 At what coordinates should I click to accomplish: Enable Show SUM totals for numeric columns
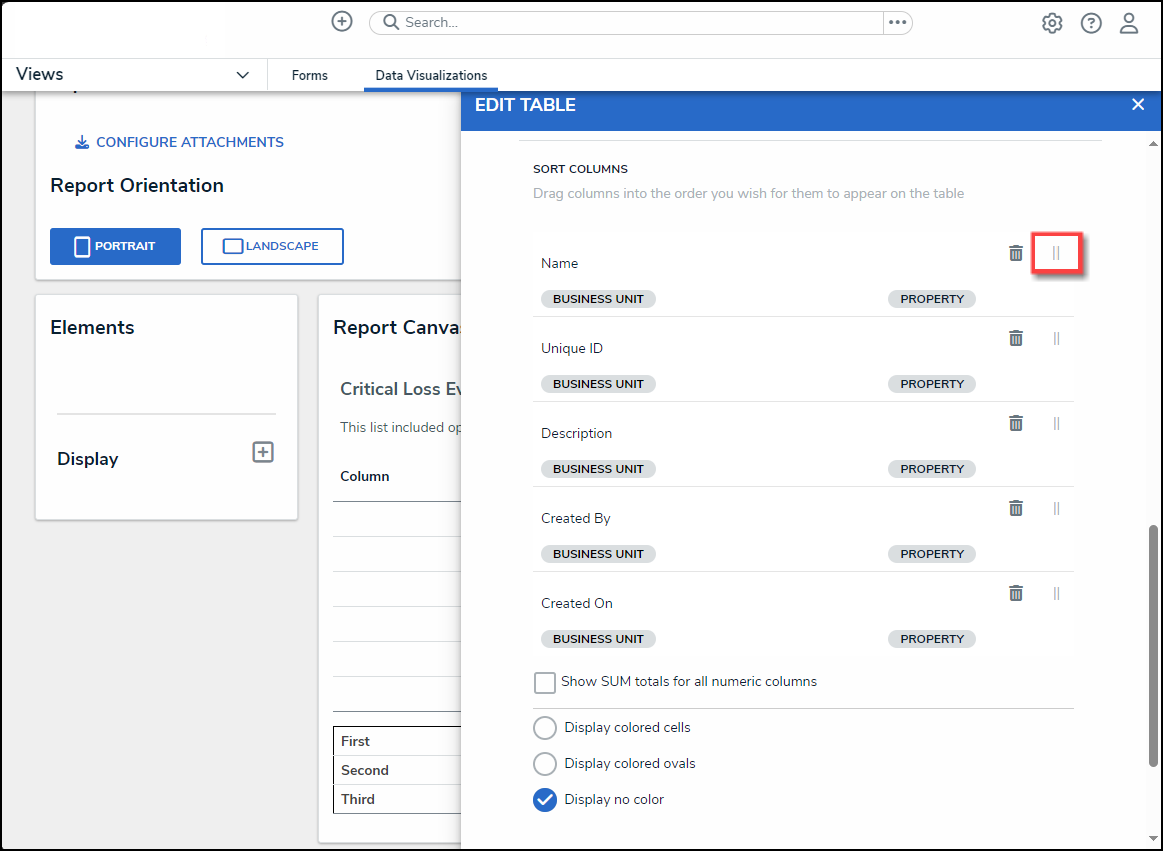(545, 682)
